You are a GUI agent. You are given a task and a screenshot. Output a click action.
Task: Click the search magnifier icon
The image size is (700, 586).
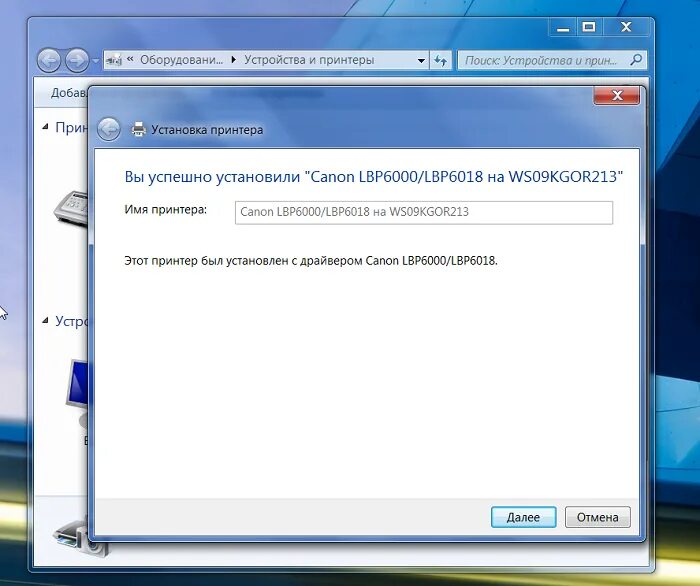click(x=636, y=60)
